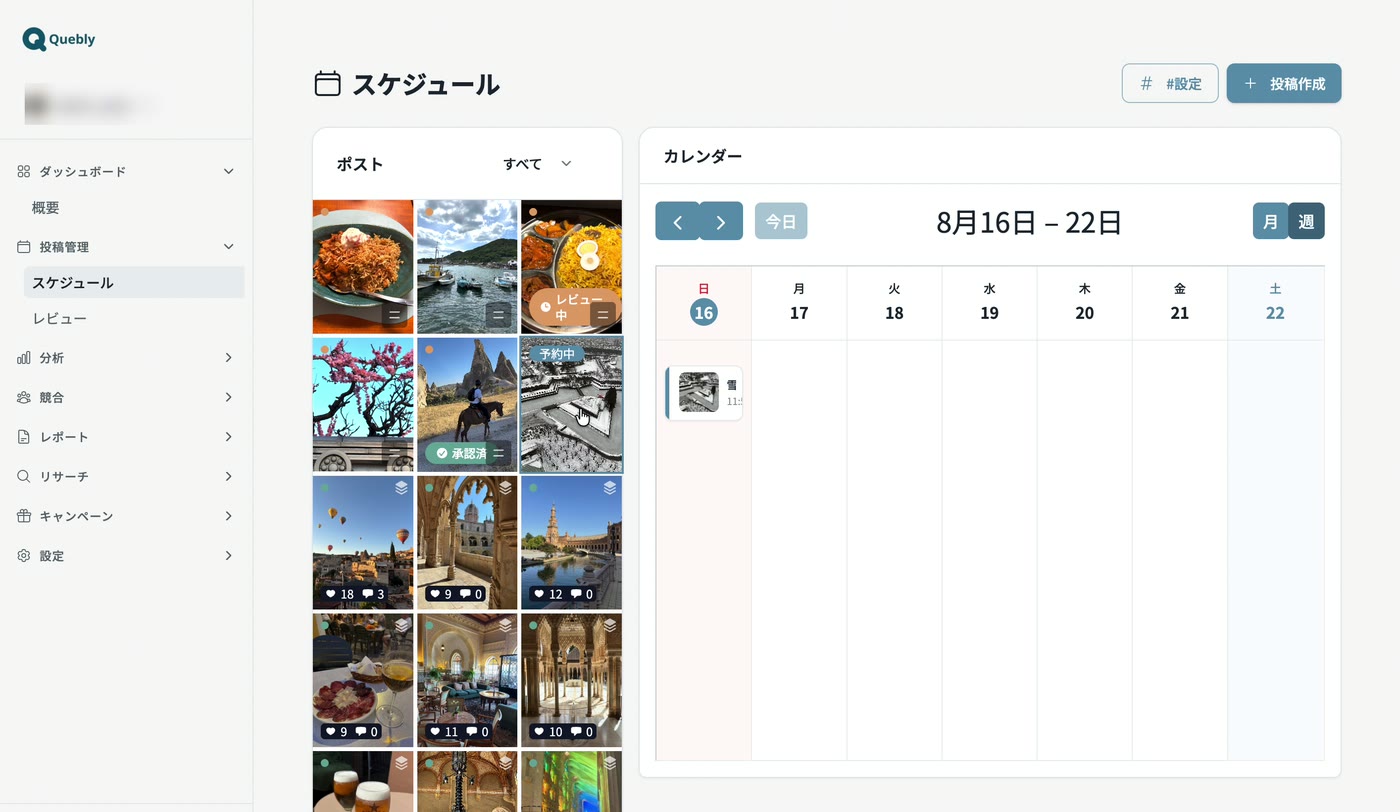Click the calendar icon beside 投稿管理
The width and height of the screenshot is (1400, 812).
[x=24, y=246]
